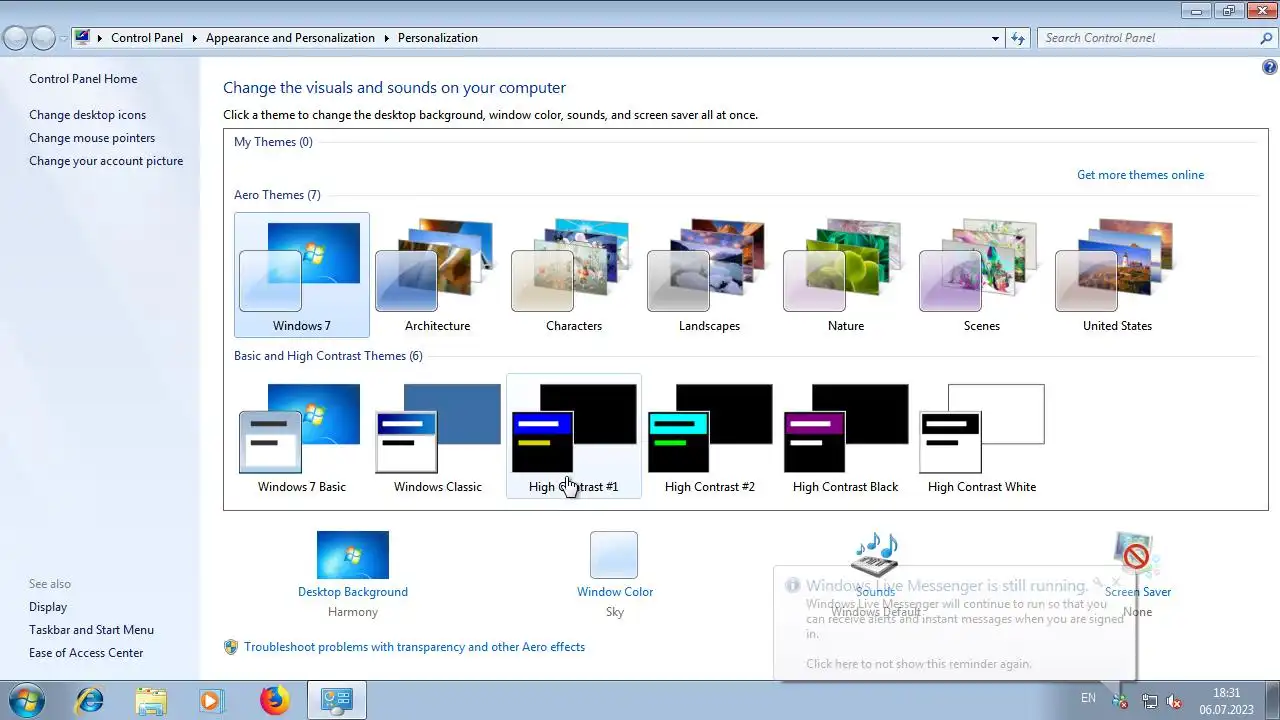Click the EN language indicator
Screen dimensions: 1280x720
(x=1088, y=698)
